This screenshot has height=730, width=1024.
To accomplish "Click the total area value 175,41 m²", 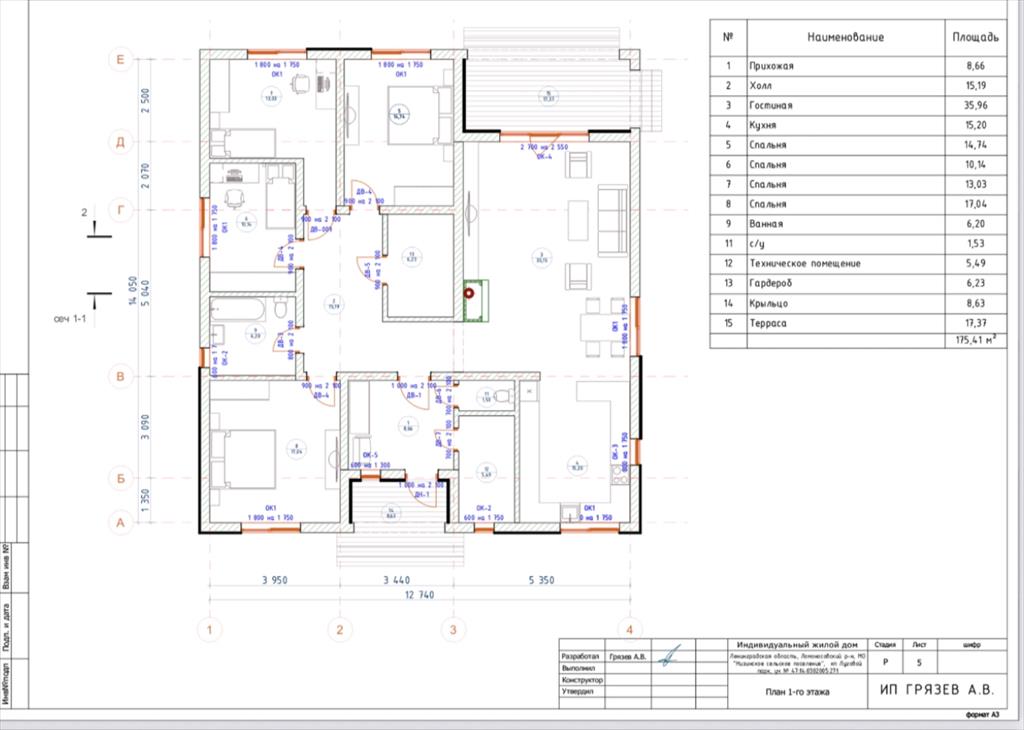I will point(972,341).
